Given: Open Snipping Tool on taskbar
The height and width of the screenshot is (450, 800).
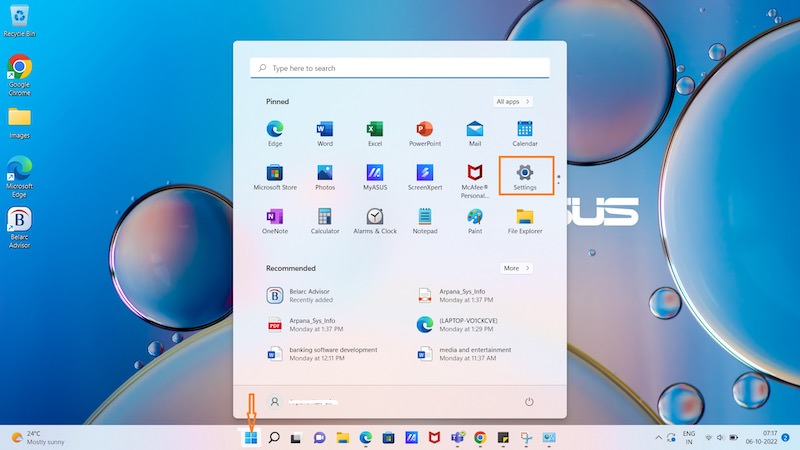Looking at the screenshot, I should pos(526,438).
